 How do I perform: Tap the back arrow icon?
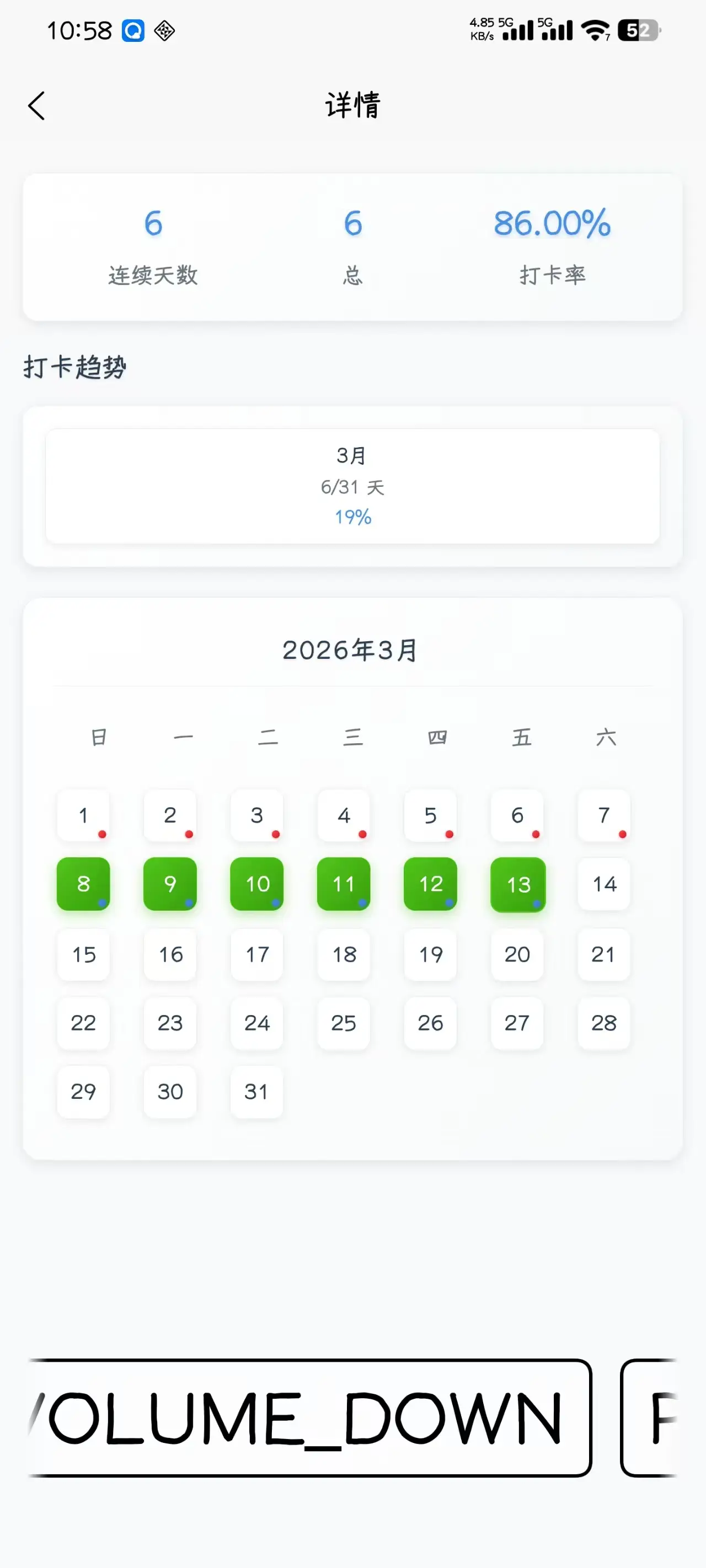pyautogui.click(x=36, y=106)
